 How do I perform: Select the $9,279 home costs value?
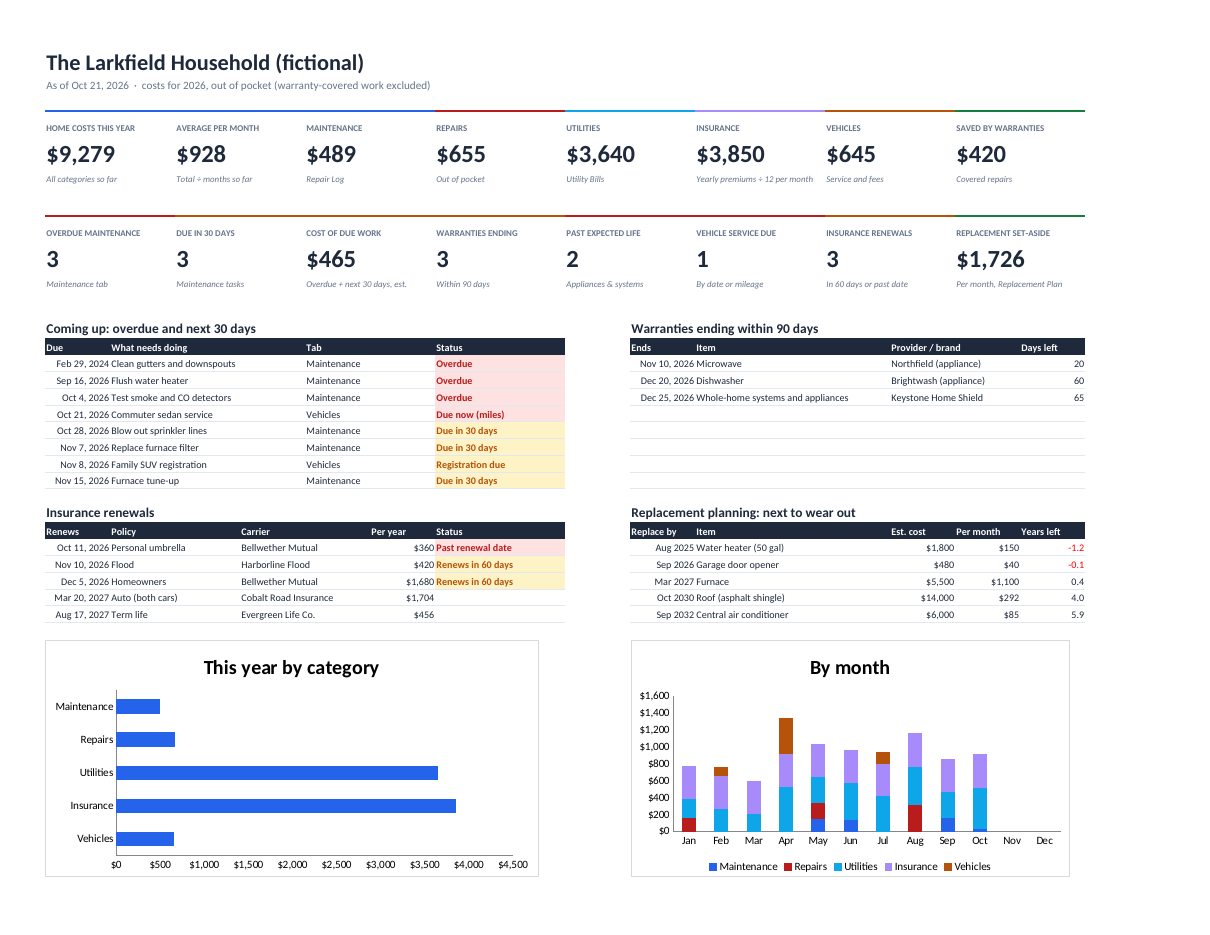tap(81, 154)
